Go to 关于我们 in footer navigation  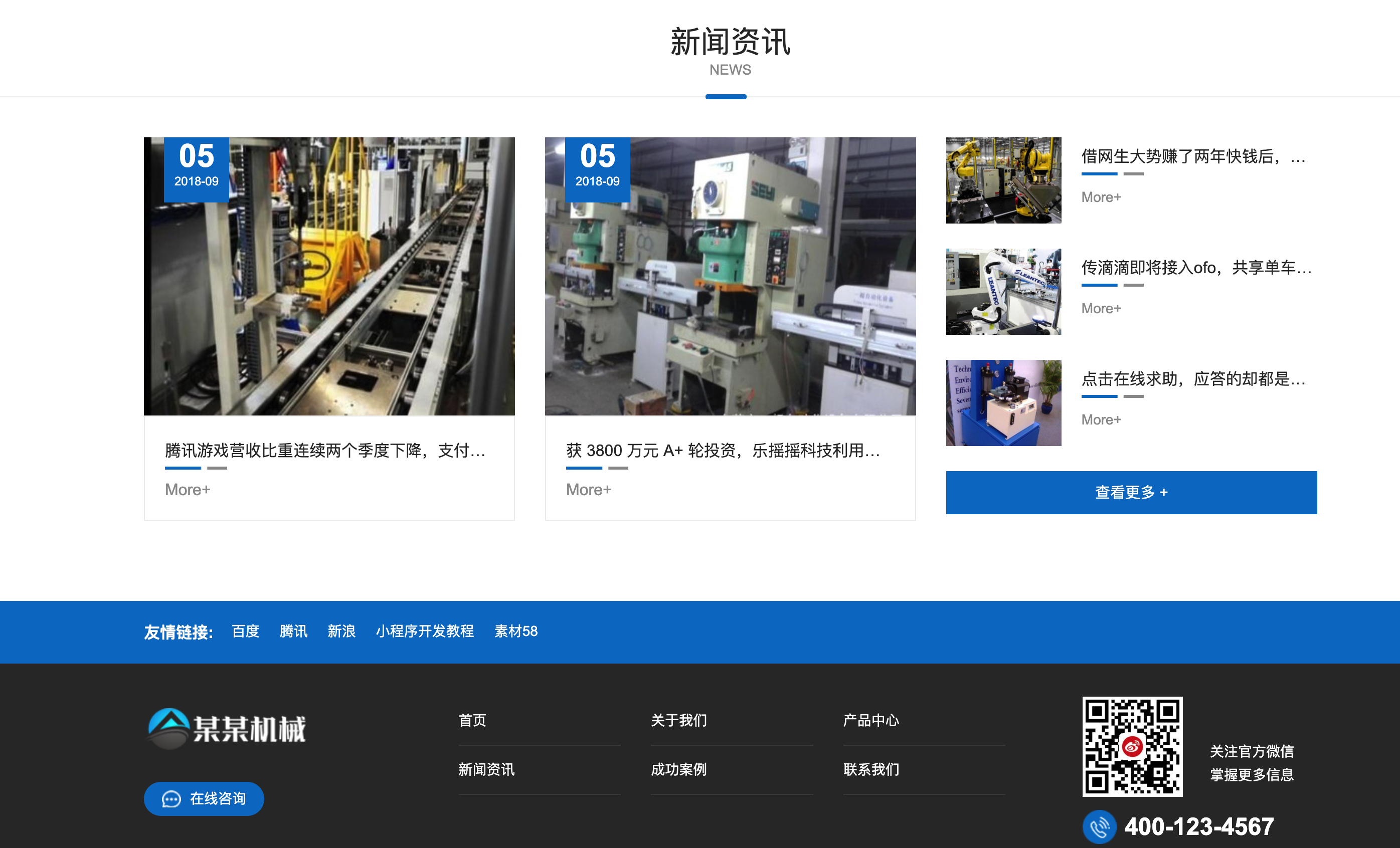[x=678, y=720]
